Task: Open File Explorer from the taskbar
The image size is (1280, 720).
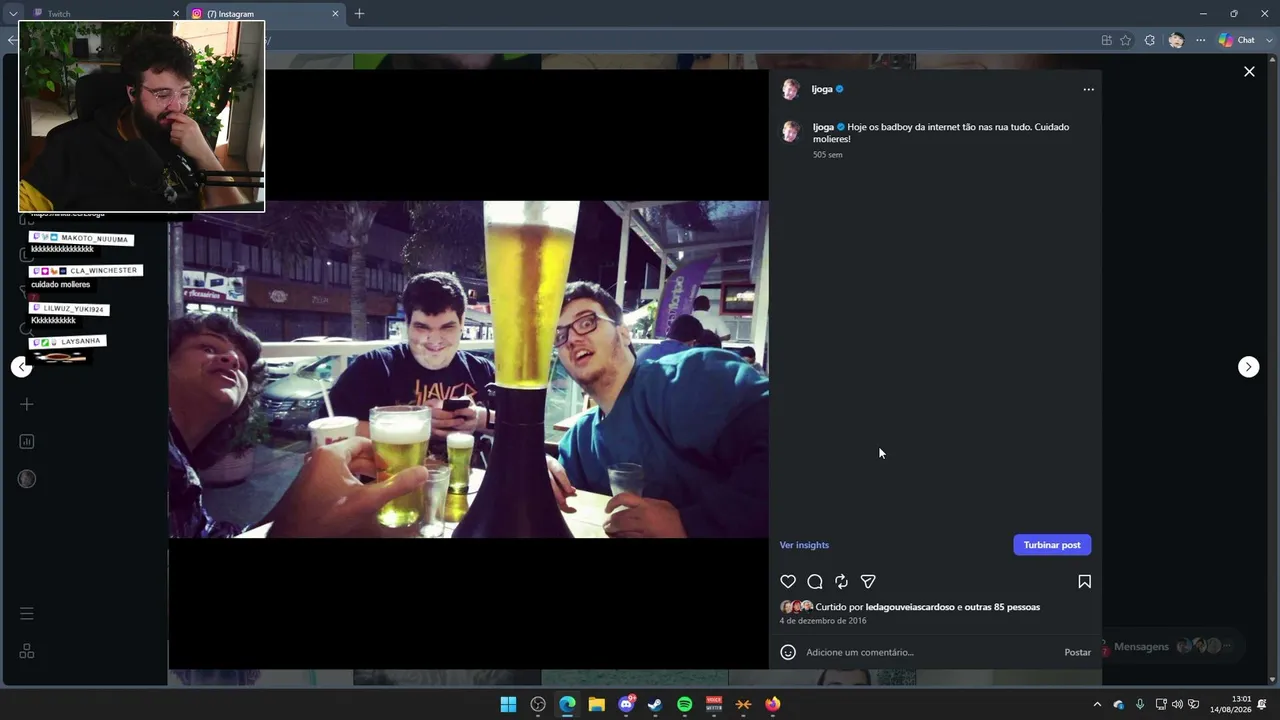Action: tap(597, 704)
